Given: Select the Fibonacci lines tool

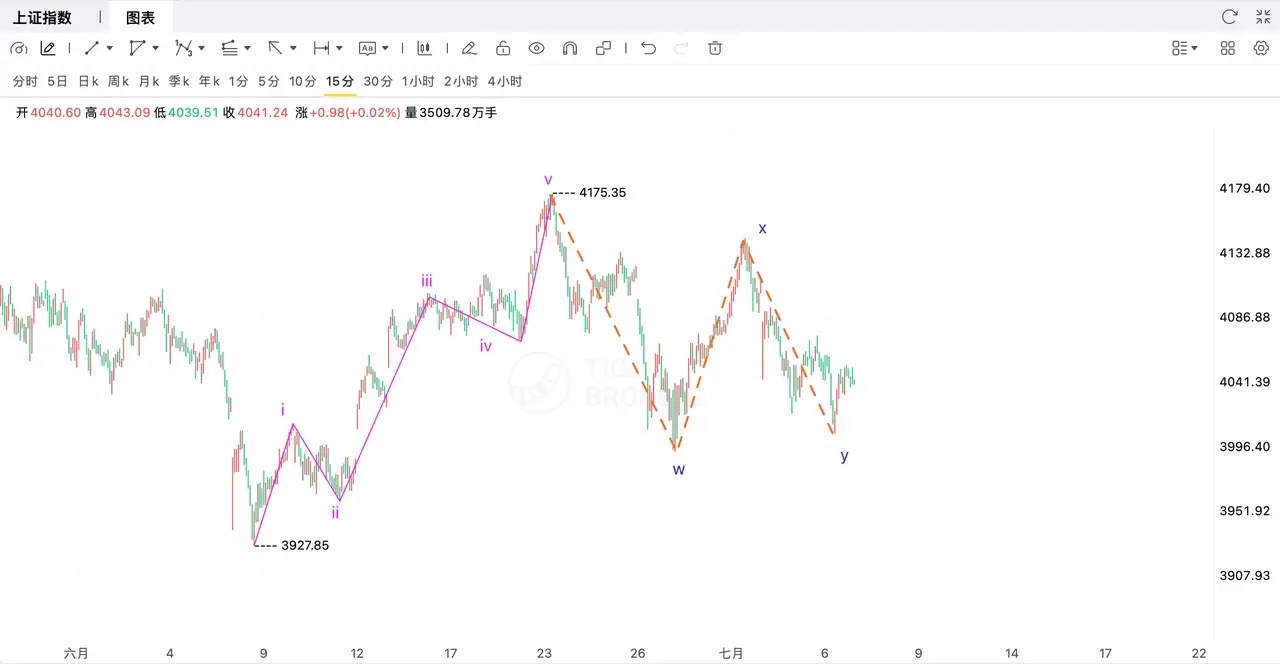Looking at the screenshot, I should [x=229, y=48].
